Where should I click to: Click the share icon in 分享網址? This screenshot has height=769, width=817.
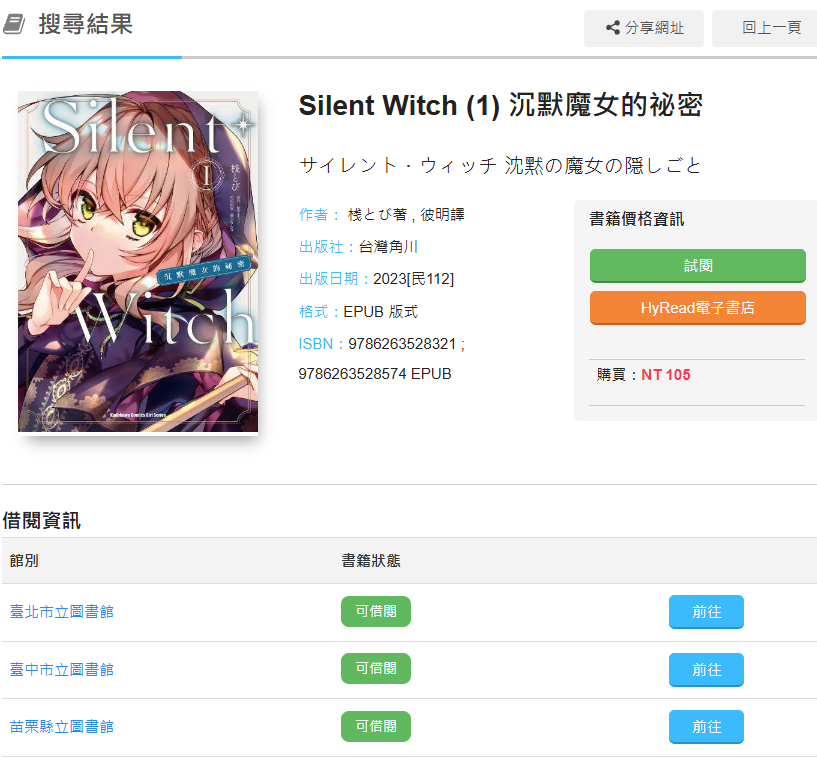coord(613,28)
